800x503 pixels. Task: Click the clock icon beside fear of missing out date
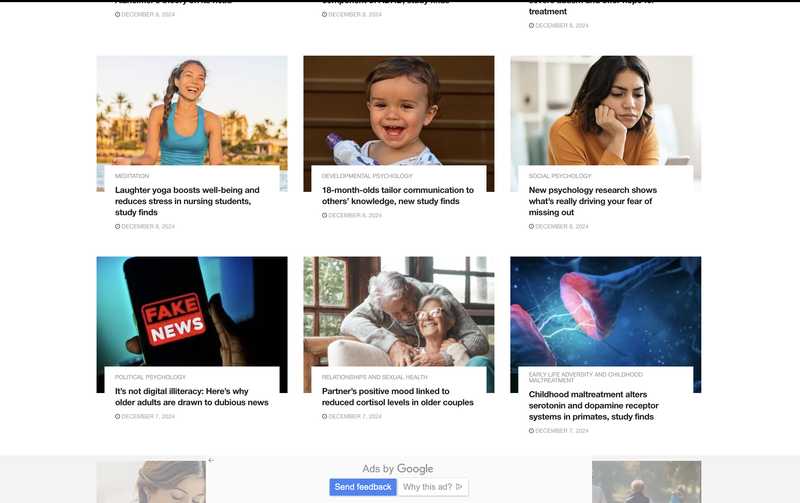pos(531,227)
